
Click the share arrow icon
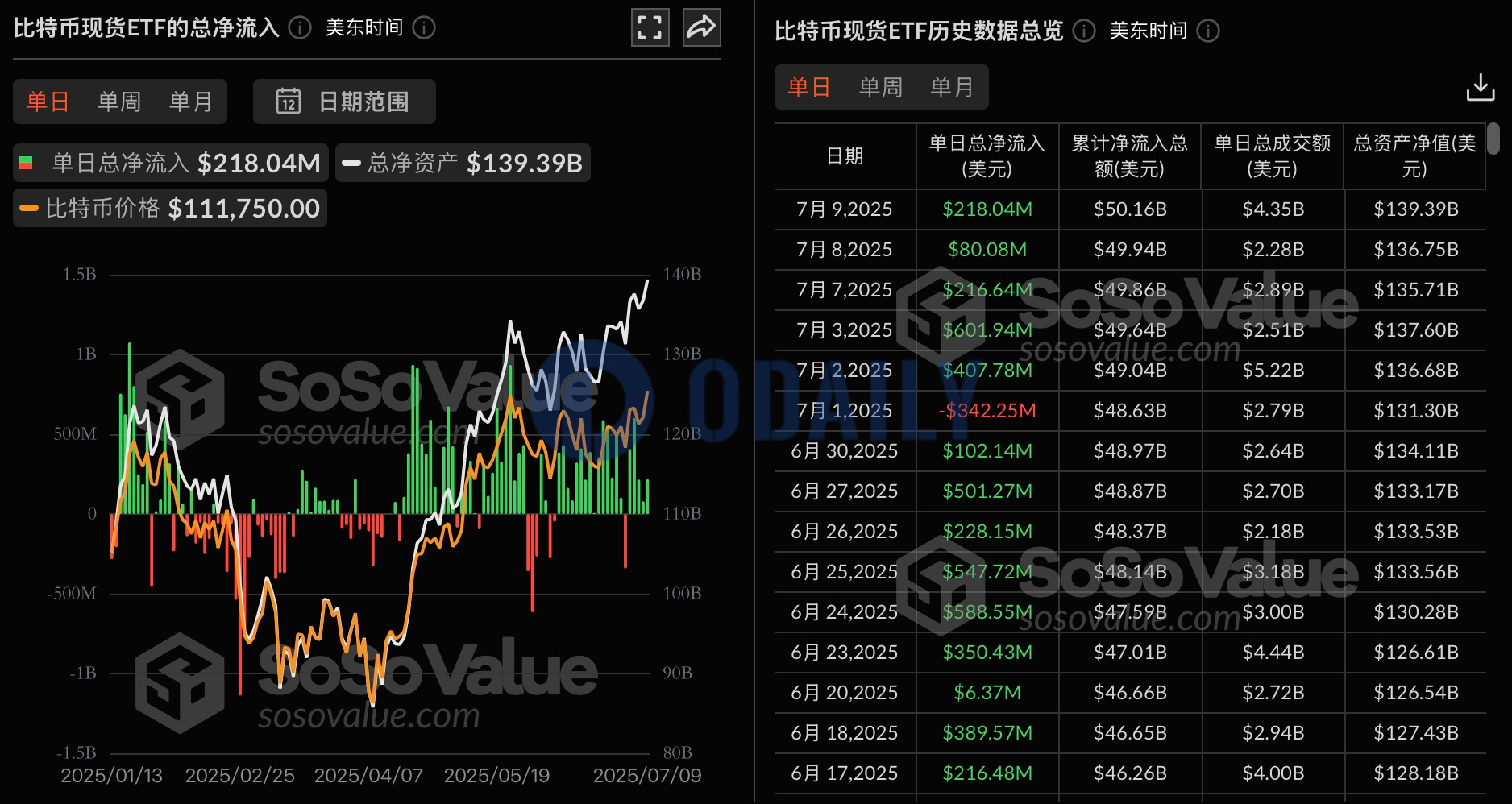[701, 27]
